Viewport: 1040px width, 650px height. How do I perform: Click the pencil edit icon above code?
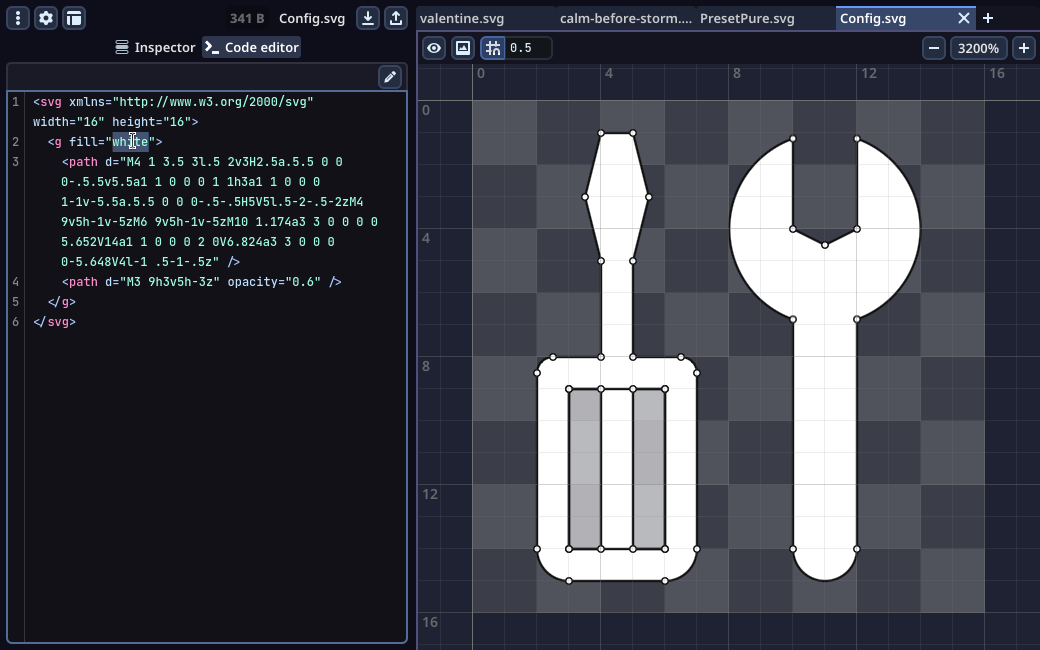click(390, 77)
